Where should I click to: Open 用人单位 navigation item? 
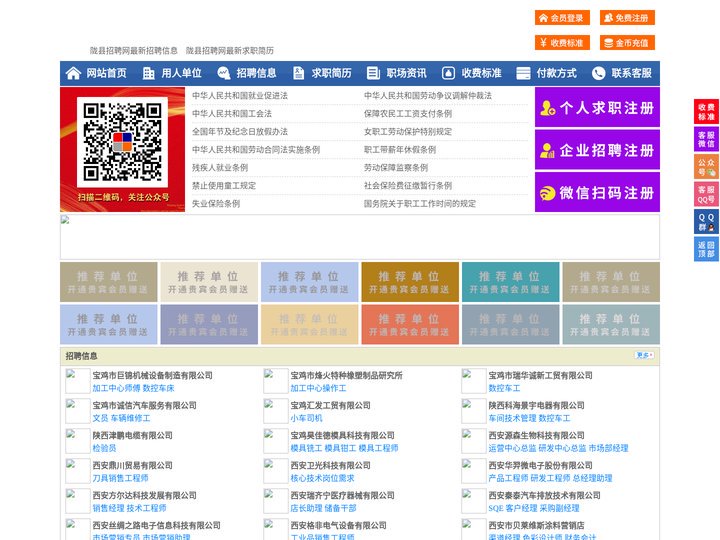tap(181, 73)
